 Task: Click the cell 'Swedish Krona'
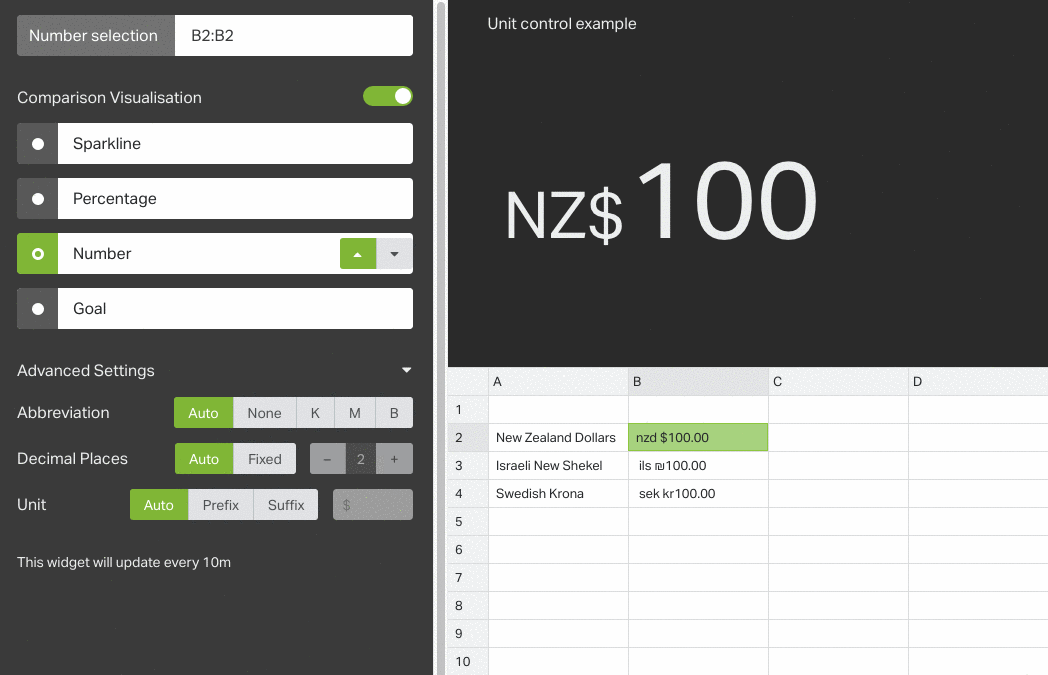[x=558, y=494]
